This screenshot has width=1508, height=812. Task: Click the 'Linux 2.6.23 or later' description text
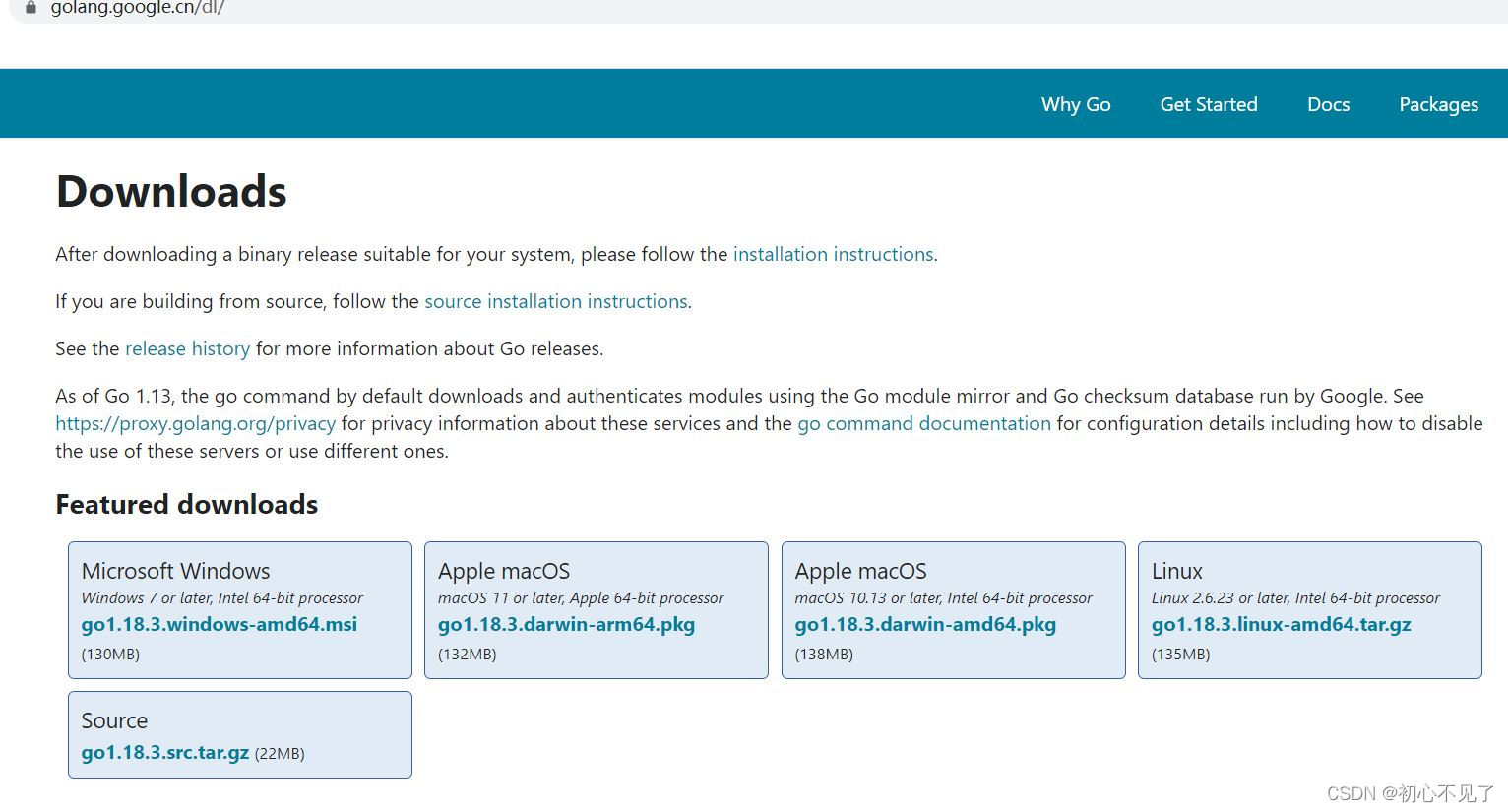click(1295, 597)
